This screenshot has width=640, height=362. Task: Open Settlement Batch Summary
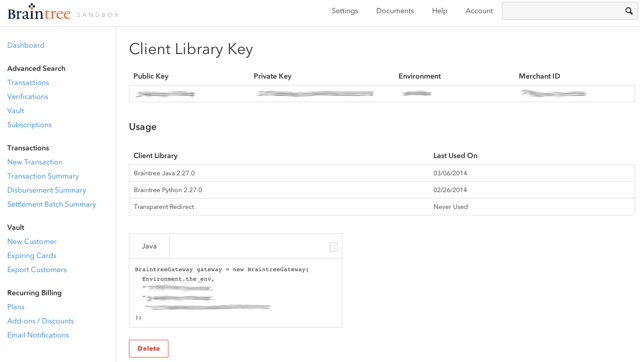(x=51, y=204)
